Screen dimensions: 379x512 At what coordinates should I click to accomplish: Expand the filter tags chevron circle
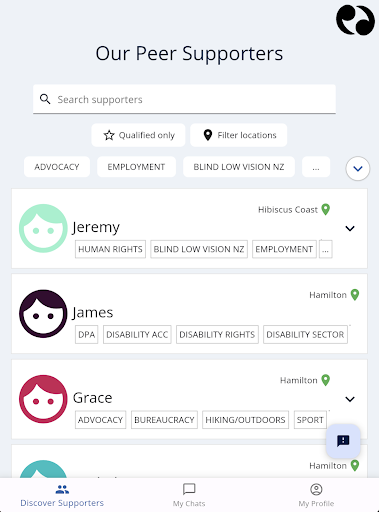358,169
